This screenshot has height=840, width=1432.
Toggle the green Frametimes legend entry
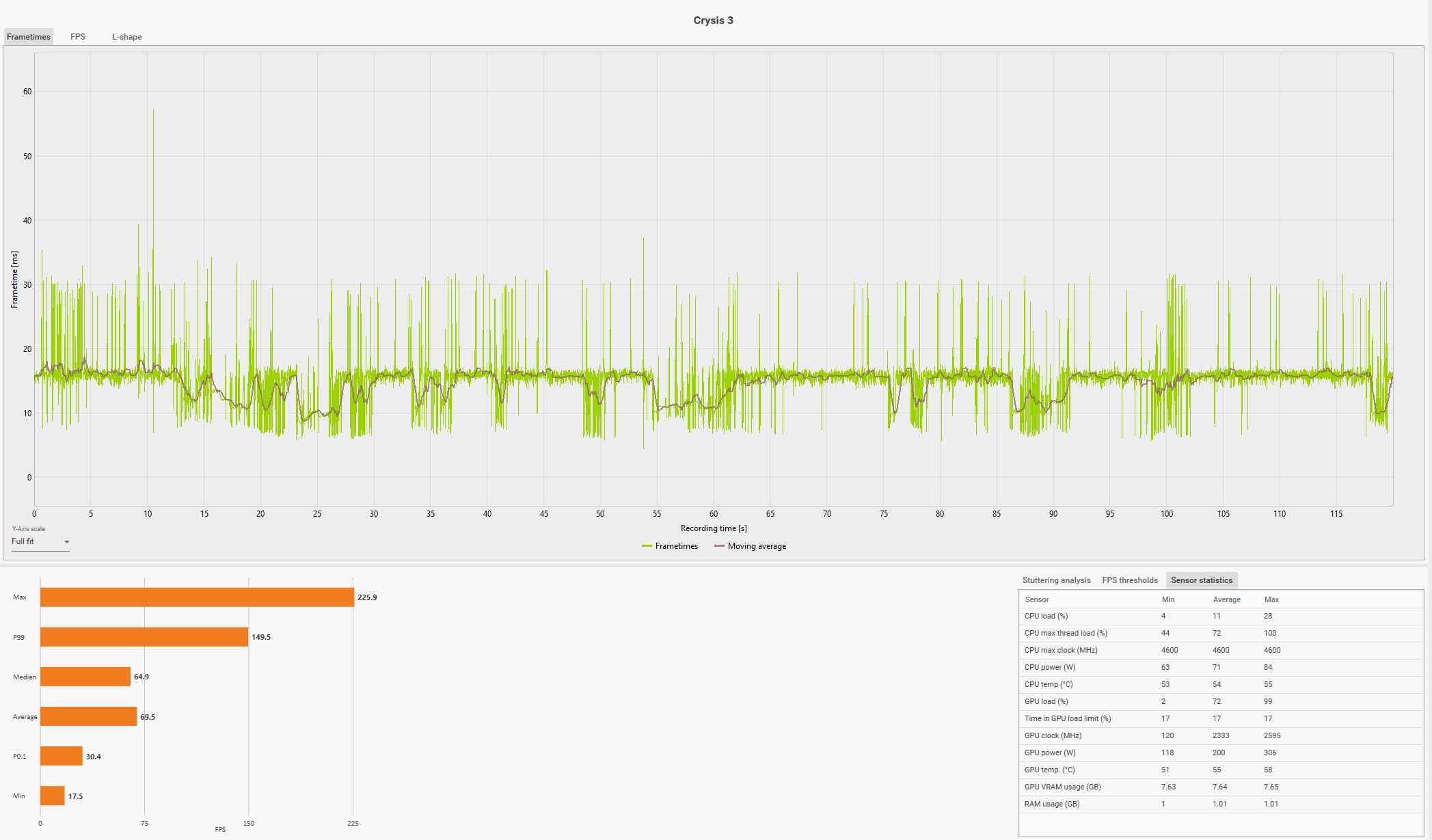670,546
